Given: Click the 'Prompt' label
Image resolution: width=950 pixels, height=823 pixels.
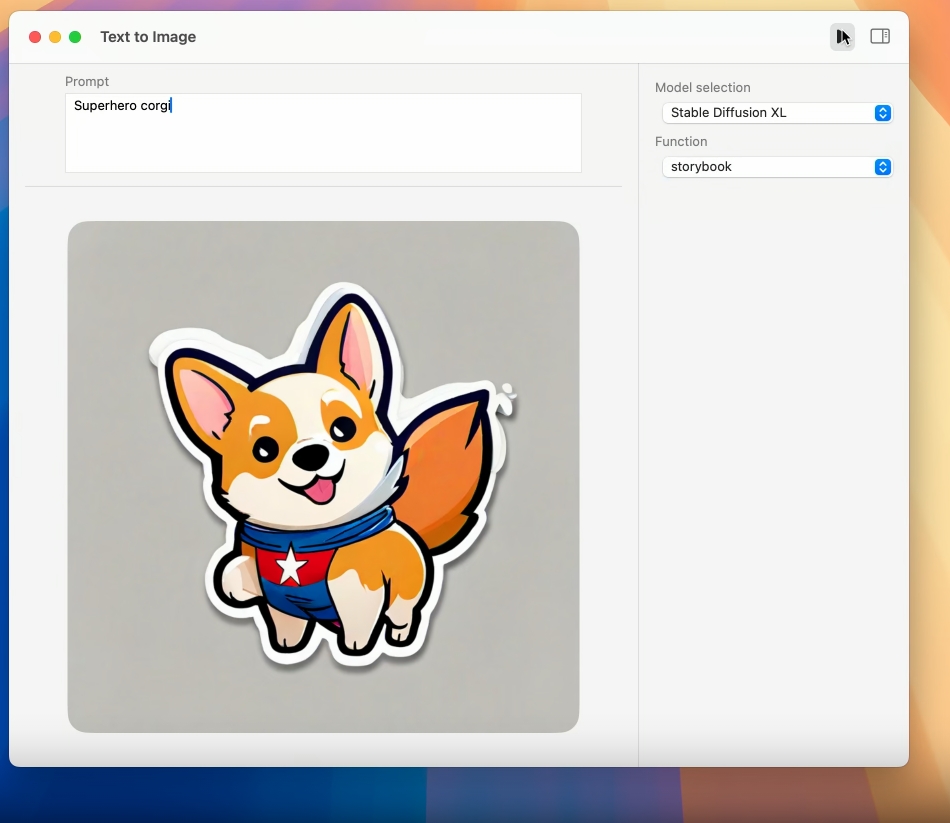Looking at the screenshot, I should [87, 81].
